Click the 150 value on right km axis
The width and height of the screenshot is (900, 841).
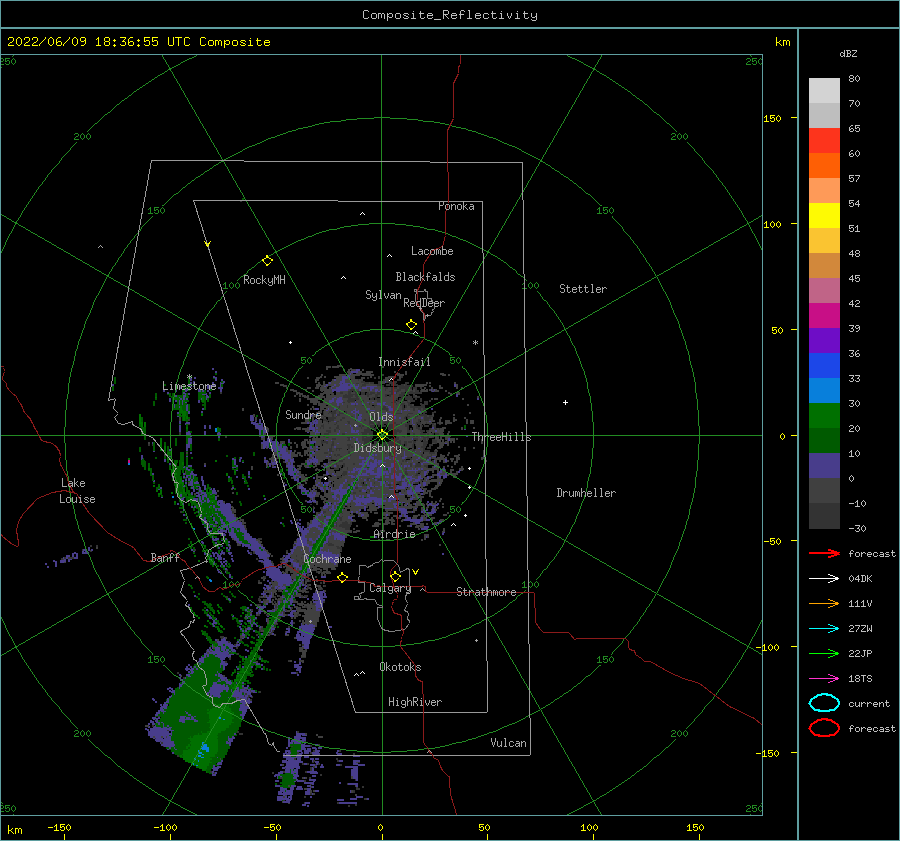[x=773, y=118]
